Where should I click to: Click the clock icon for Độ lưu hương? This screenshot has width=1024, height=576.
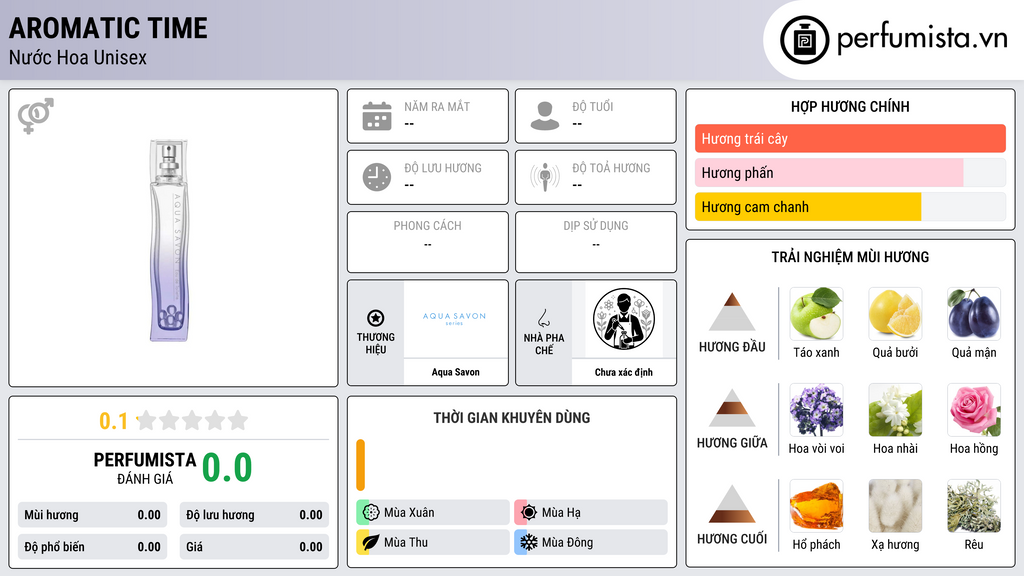pos(377,177)
